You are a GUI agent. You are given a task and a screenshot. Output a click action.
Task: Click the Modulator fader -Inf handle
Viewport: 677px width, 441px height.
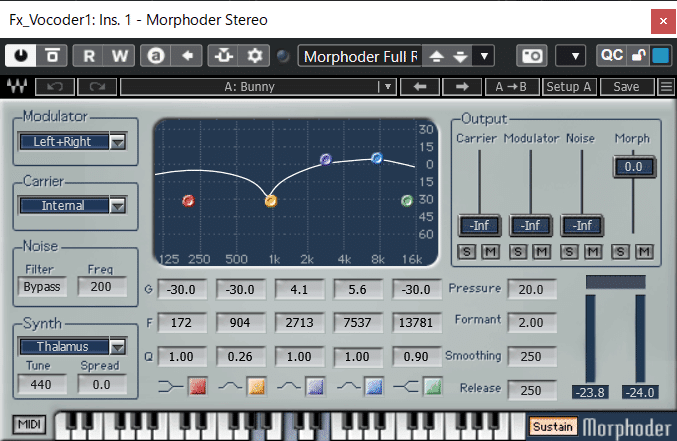[x=531, y=225]
